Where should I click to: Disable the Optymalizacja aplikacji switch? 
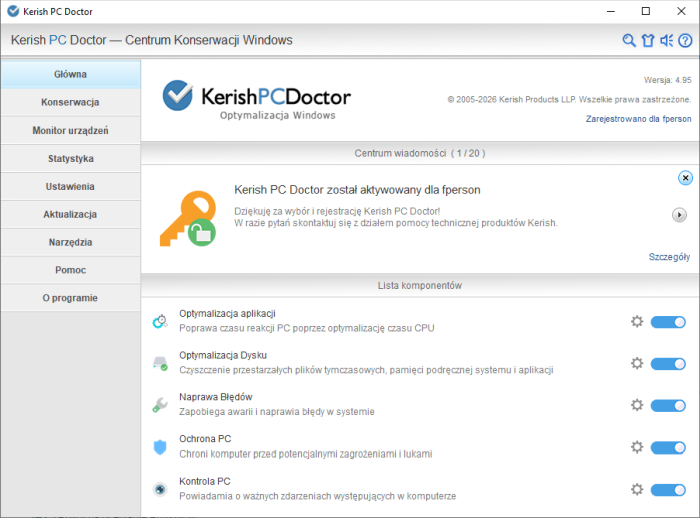click(668, 322)
